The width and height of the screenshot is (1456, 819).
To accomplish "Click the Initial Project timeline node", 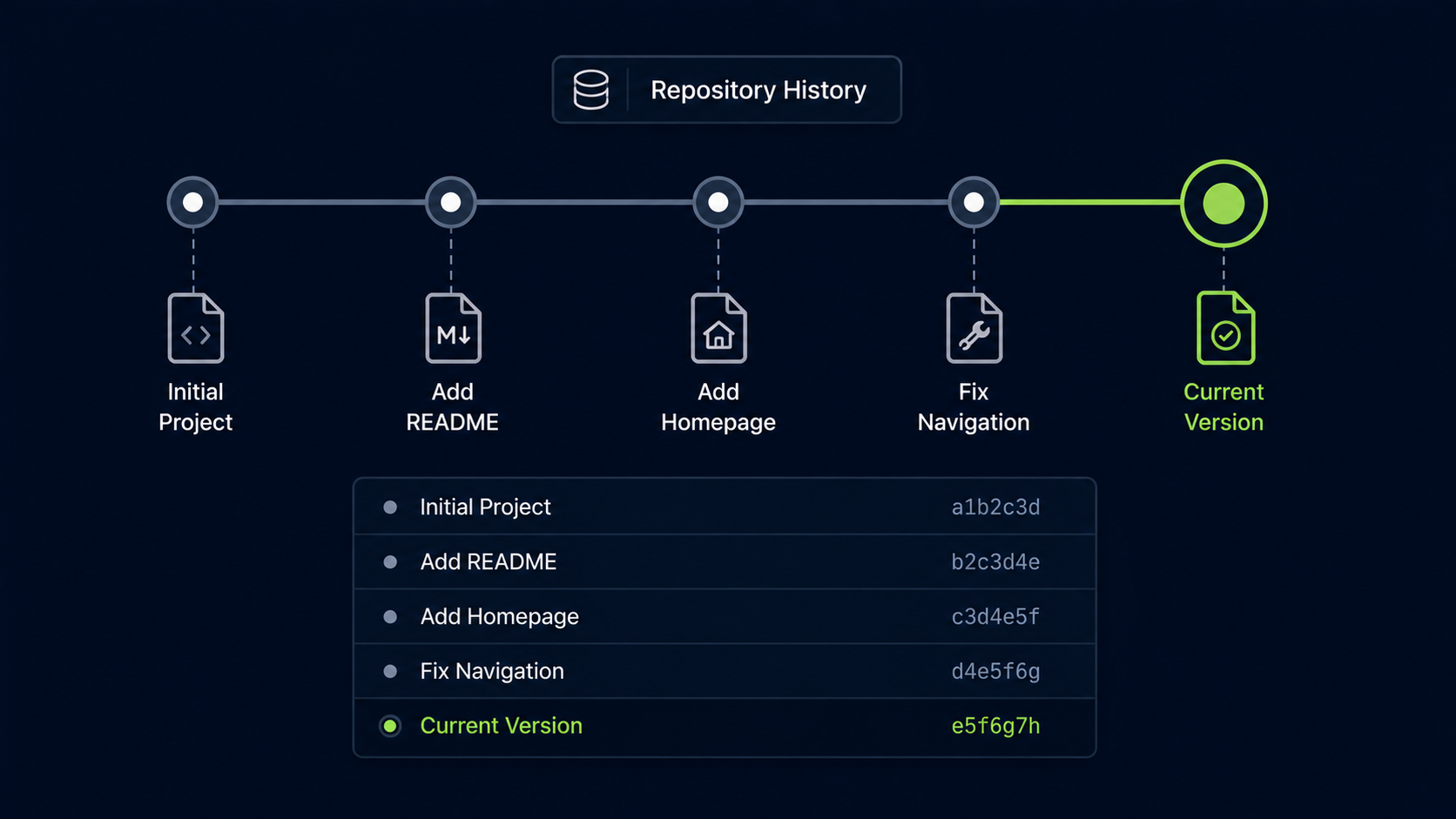I will (193, 202).
